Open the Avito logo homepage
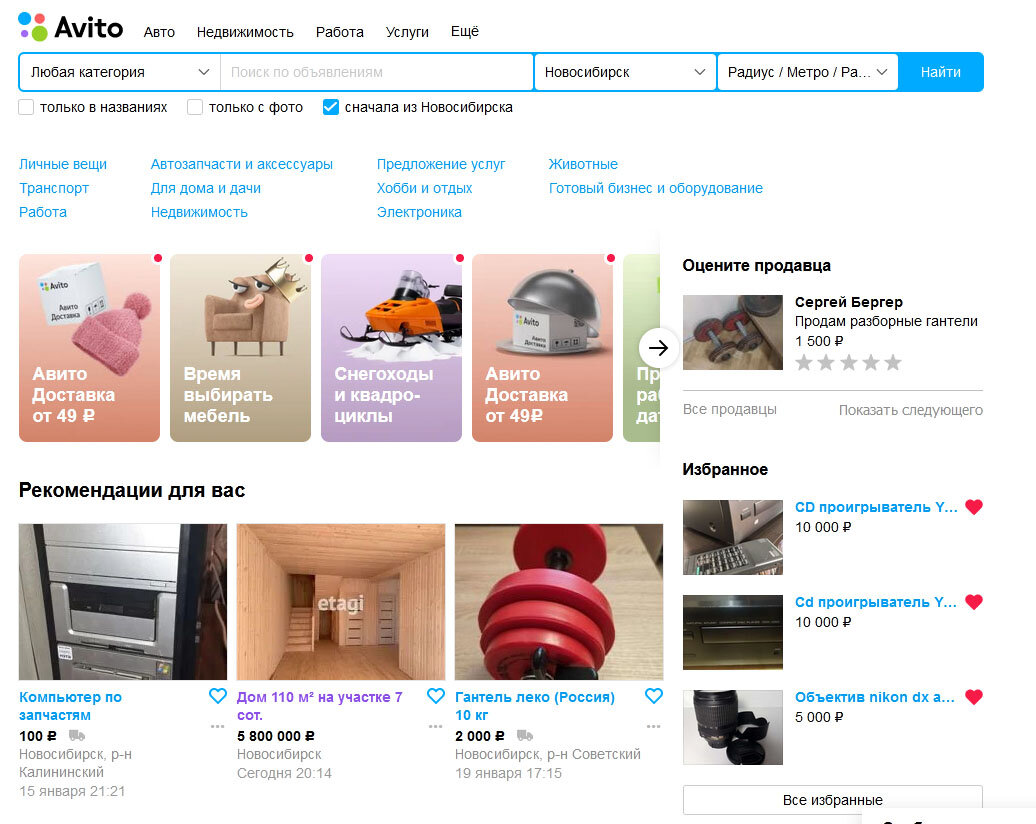Viewport: 1036px width, 824px height. (71, 27)
